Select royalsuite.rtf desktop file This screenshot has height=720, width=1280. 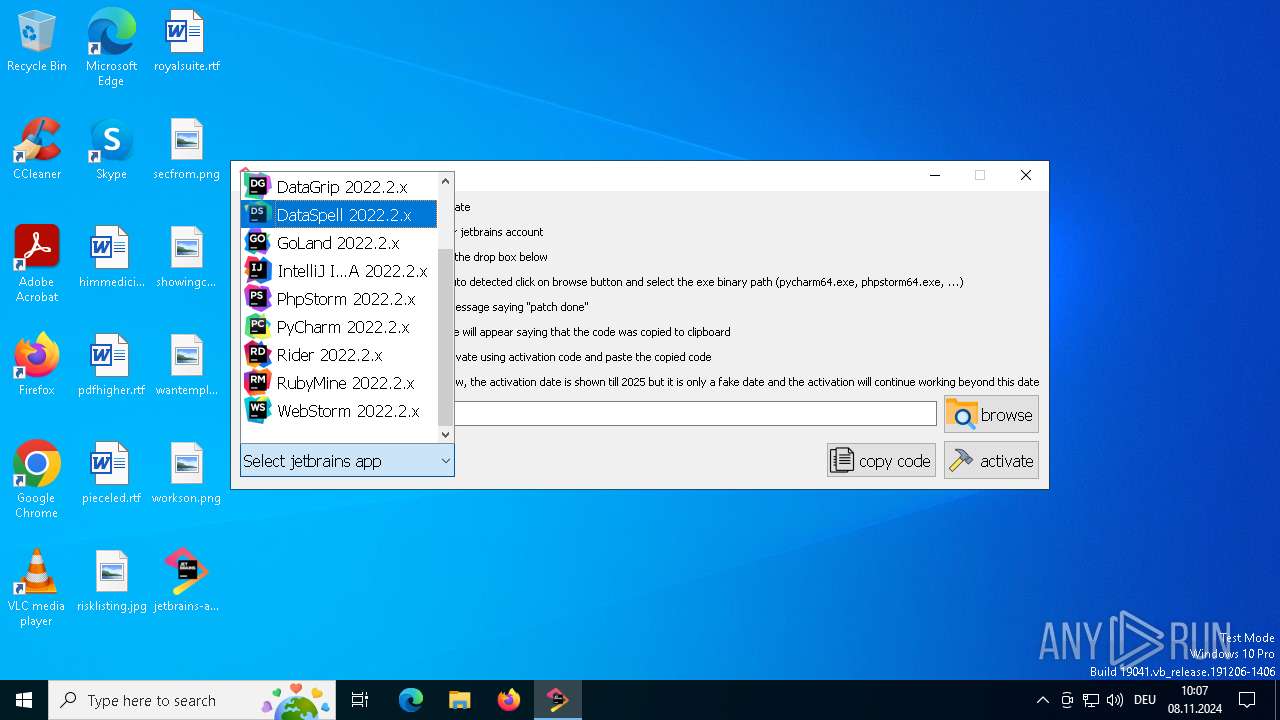click(x=186, y=42)
